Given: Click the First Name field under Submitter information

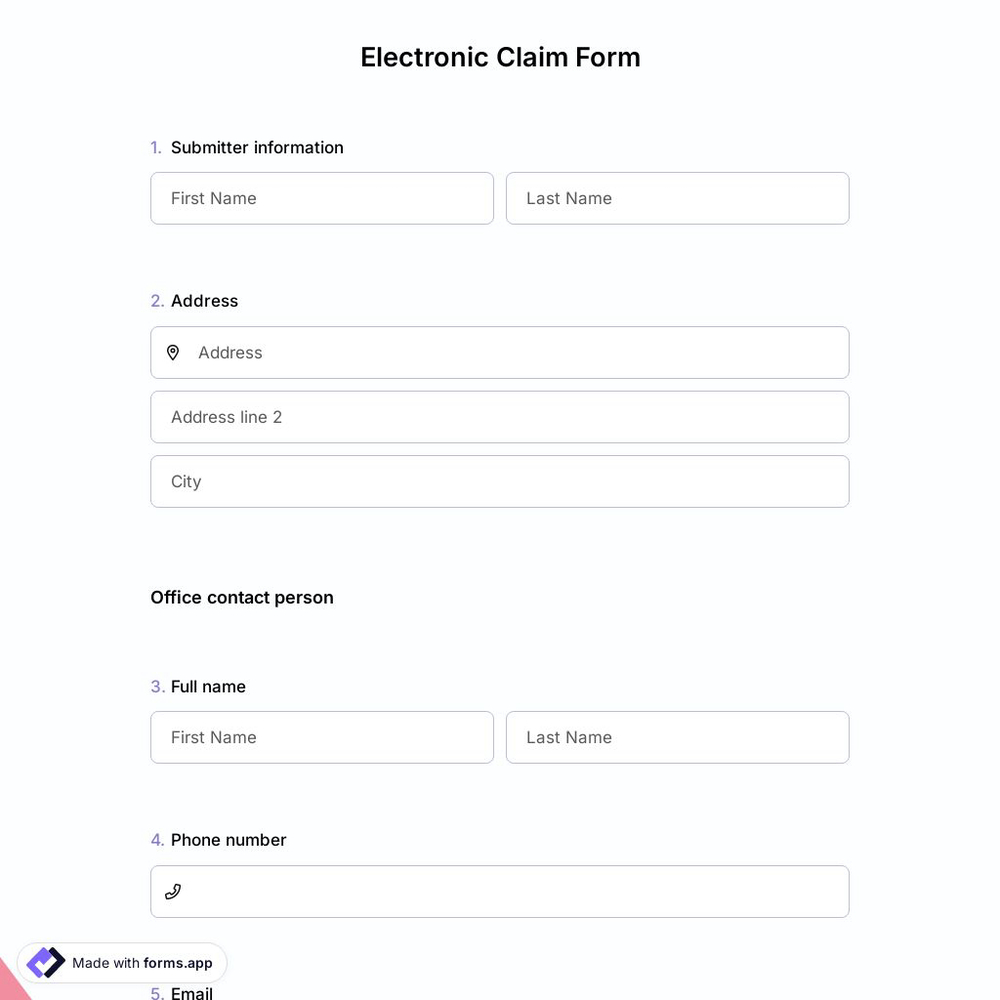Looking at the screenshot, I should [322, 198].
